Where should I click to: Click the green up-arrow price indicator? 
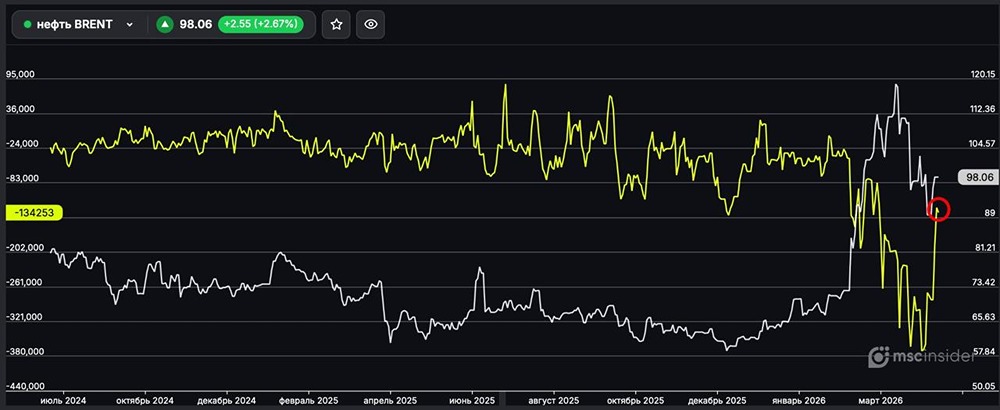point(167,25)
